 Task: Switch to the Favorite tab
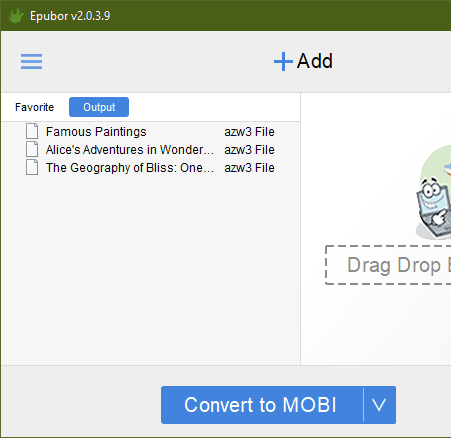pos(34,107)
